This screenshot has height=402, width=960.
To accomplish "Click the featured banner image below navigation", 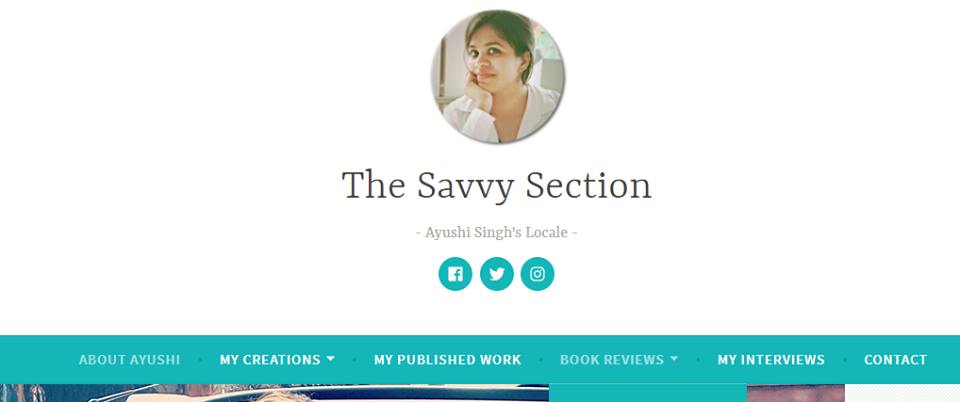I will tap(274, 393).
